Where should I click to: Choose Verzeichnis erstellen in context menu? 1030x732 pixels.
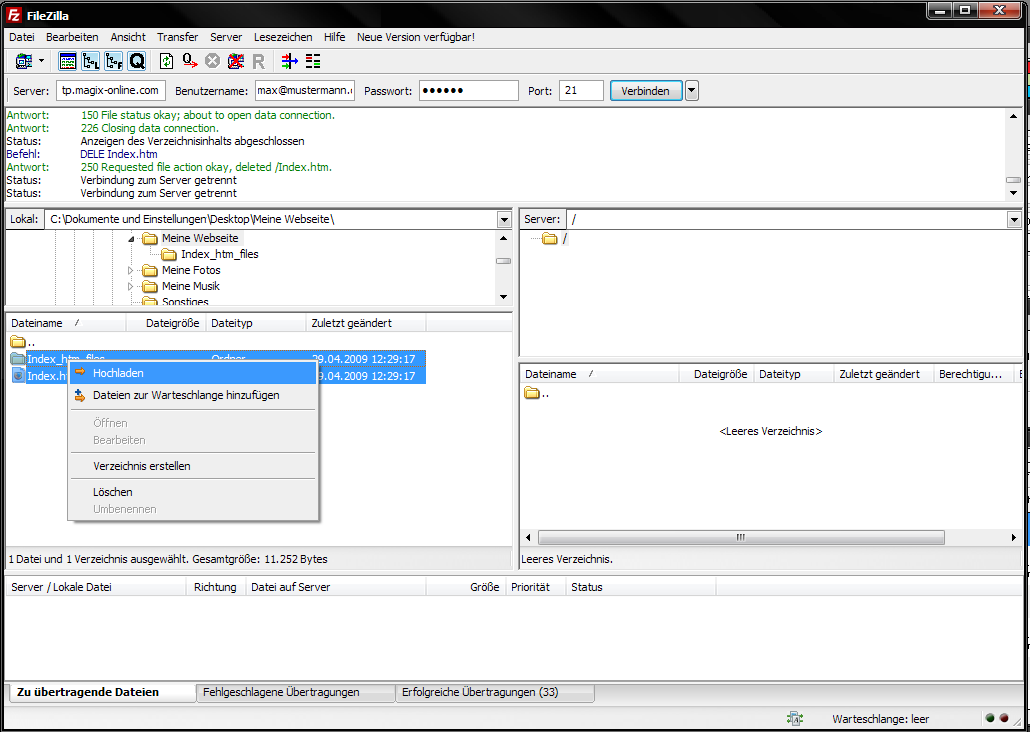pyautogui.click(x=193, y=466)
